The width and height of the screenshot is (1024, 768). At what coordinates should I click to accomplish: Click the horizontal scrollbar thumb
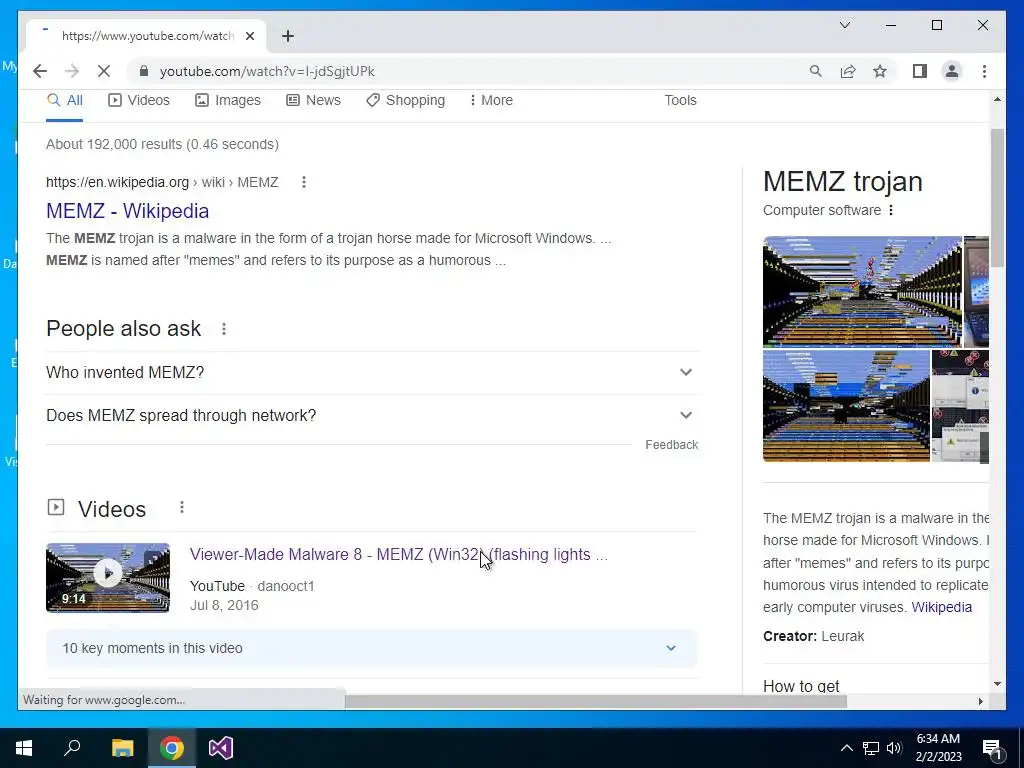pyautogui.click(x=596, y=701)
